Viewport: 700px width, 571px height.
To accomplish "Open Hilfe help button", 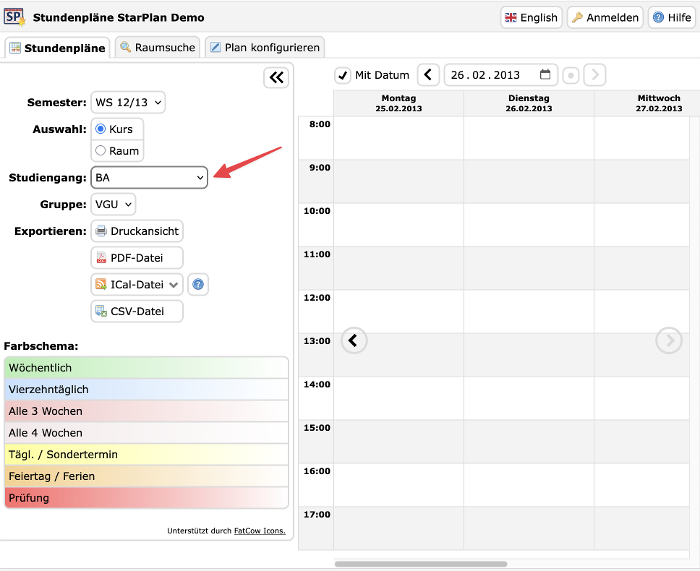I will [672, 17].
